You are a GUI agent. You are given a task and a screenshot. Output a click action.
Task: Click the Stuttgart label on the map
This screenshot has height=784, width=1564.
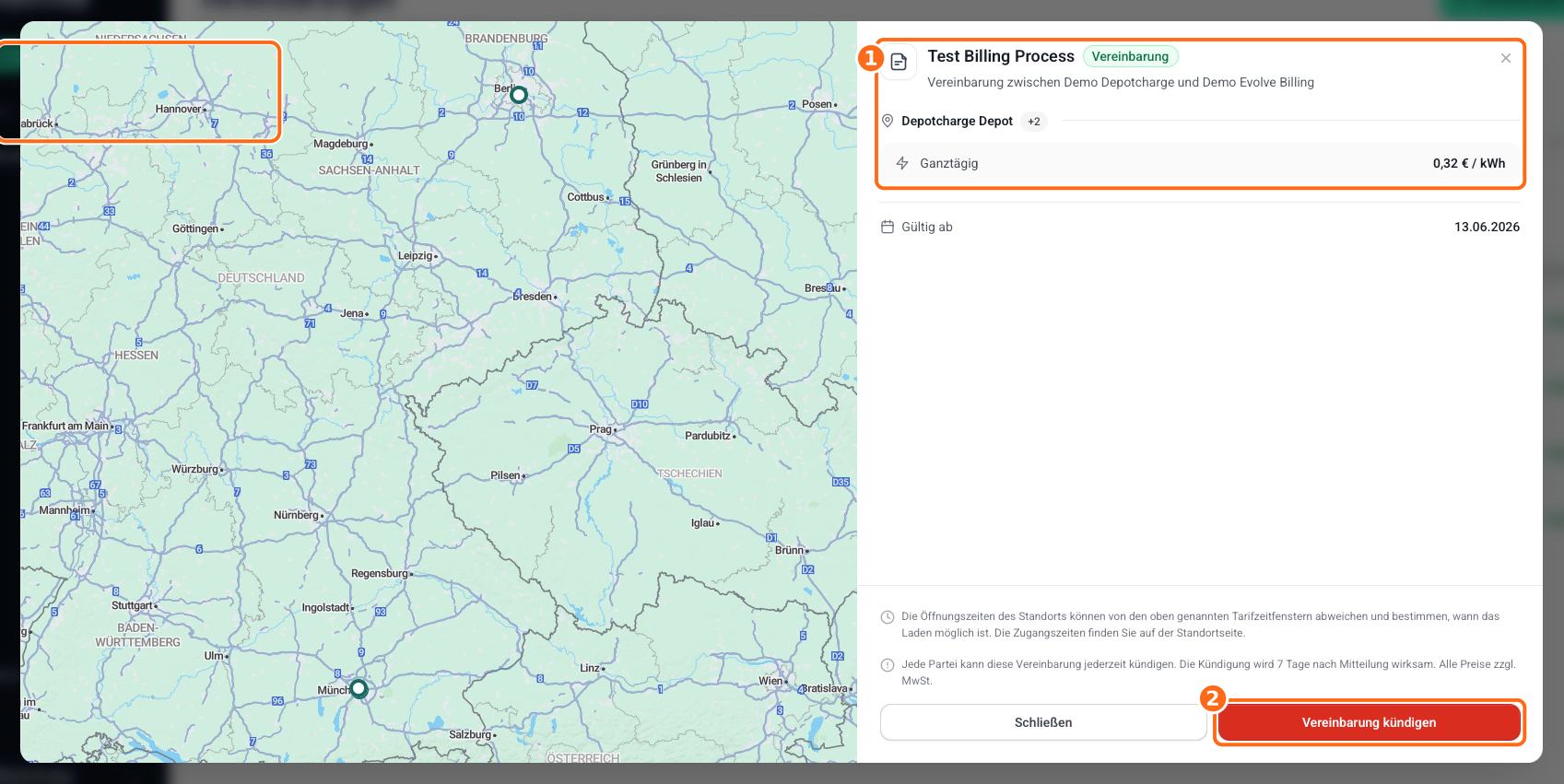[132, 605]
